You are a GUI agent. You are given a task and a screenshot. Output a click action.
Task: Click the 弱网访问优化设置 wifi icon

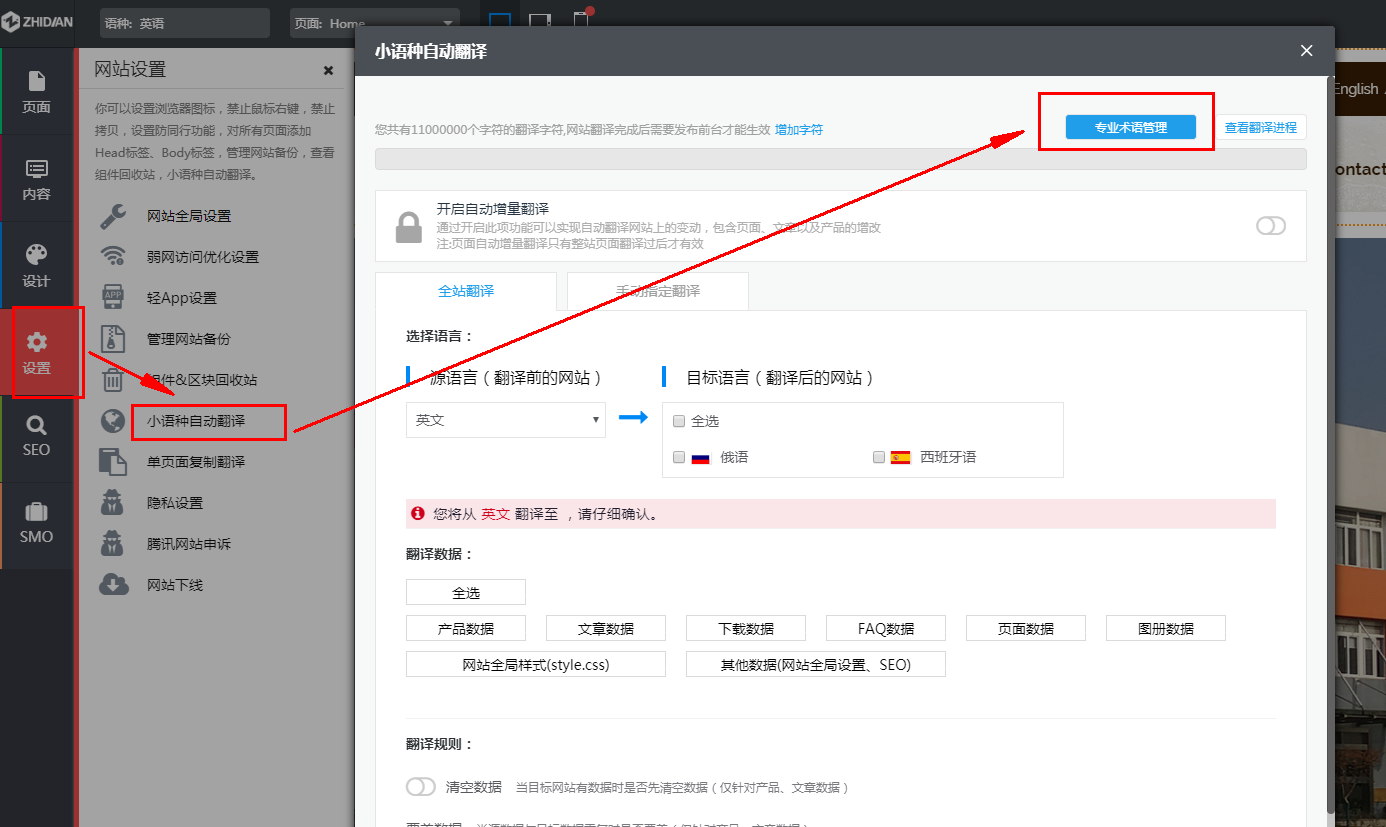point(113,256)
